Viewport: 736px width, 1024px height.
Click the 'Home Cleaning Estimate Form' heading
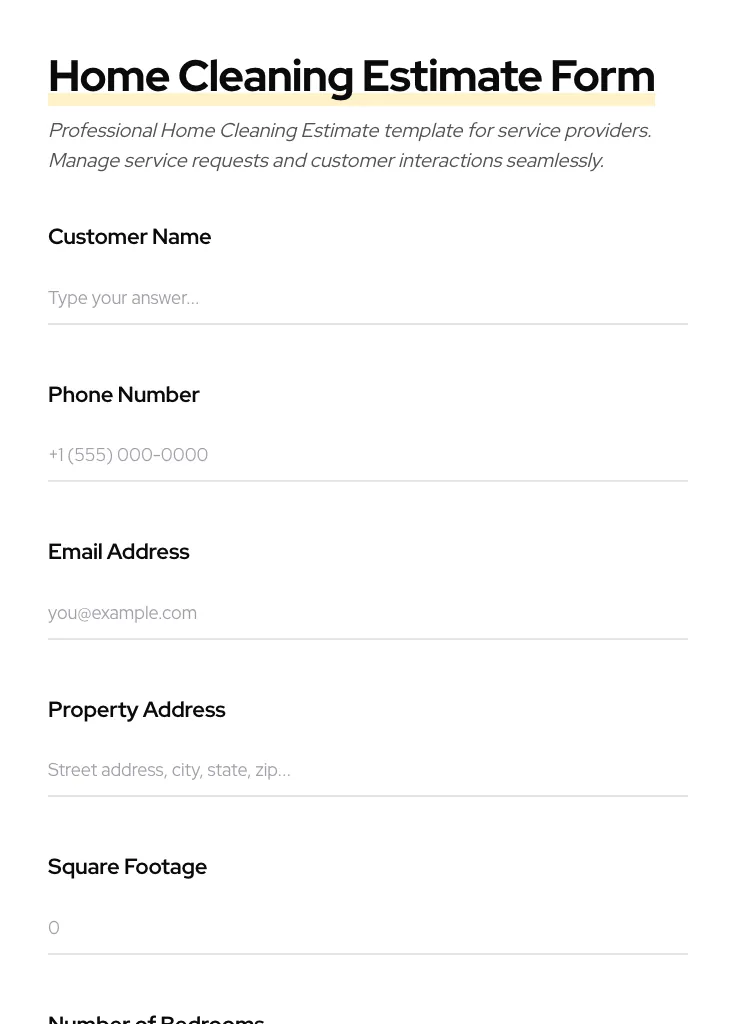pyautogui.click(x=351, y=76)
